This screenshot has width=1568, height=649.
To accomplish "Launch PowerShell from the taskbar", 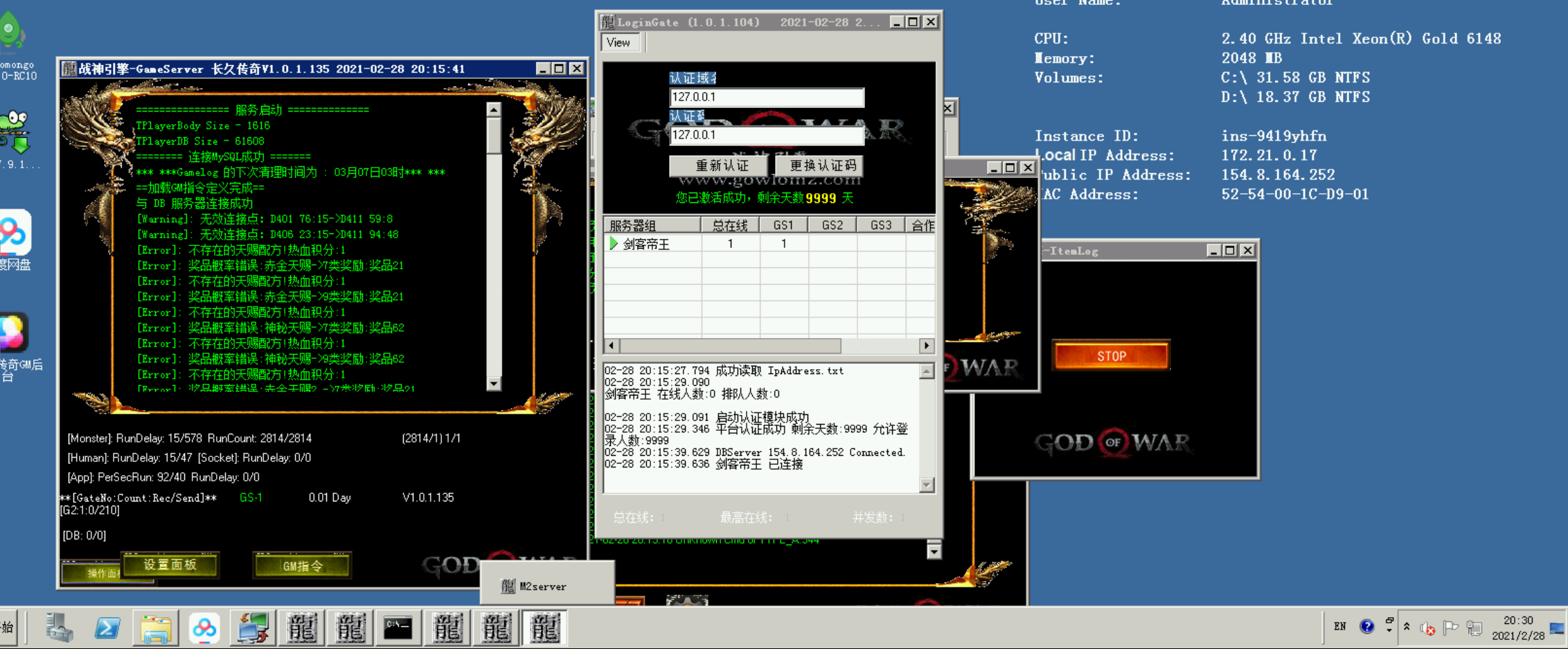I will click(107, 628).
